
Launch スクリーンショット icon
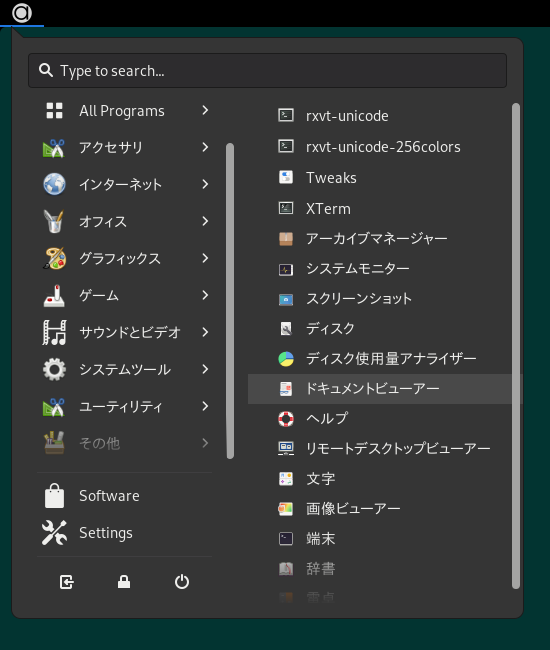click(x=286, y=299)
